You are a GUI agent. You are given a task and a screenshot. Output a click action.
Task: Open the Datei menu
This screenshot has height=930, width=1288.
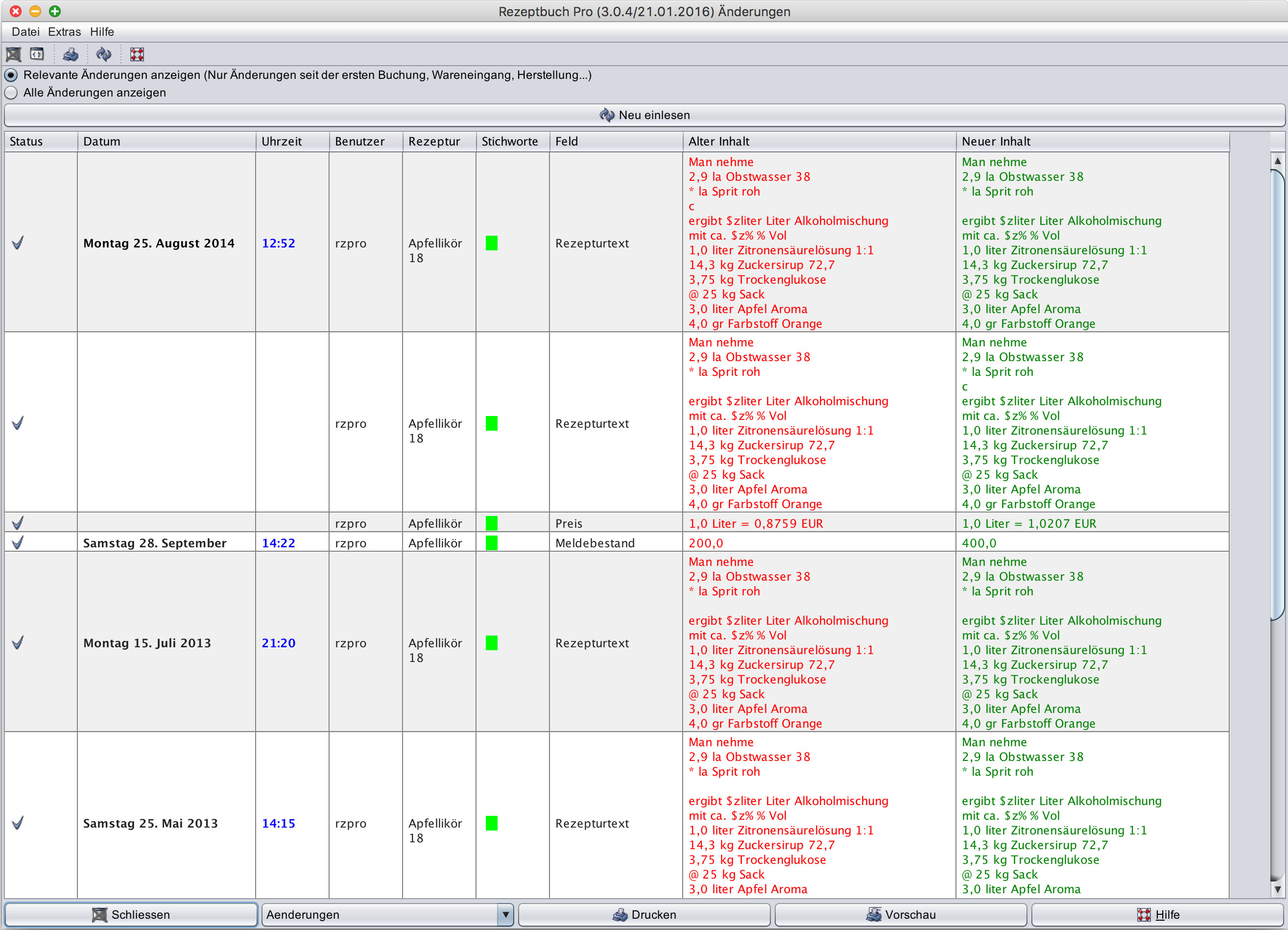tap(25, 32)
